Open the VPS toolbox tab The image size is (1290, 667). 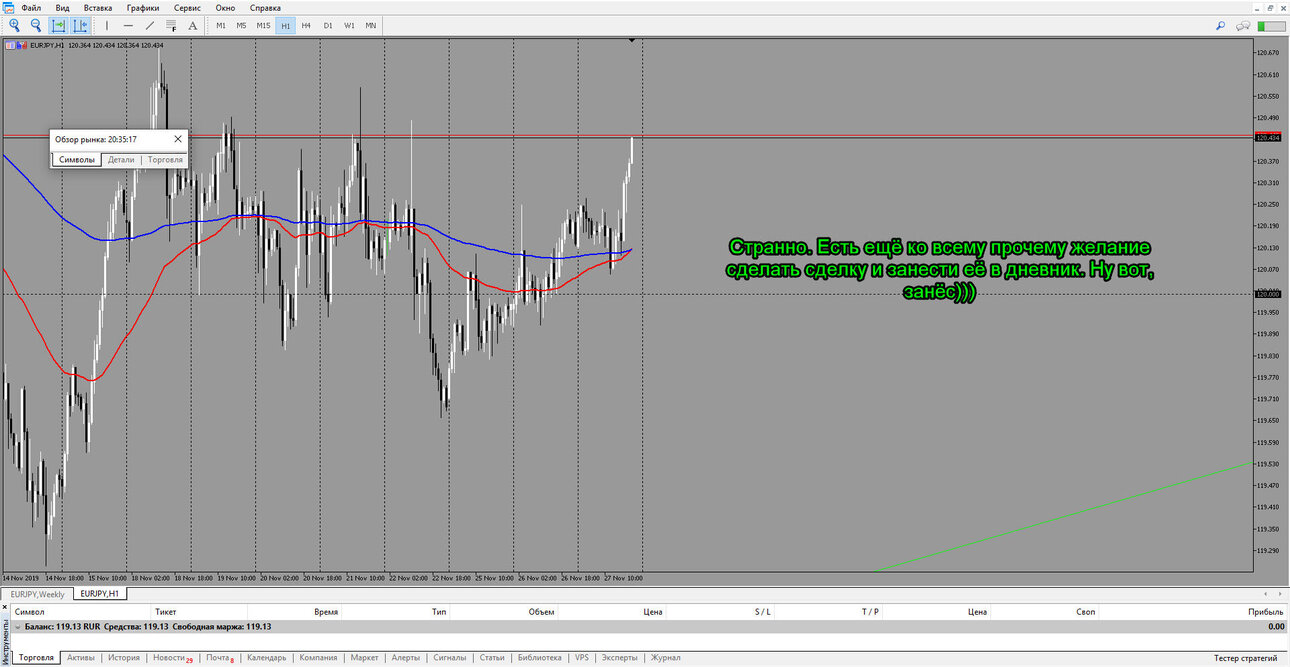click(582, 658)
